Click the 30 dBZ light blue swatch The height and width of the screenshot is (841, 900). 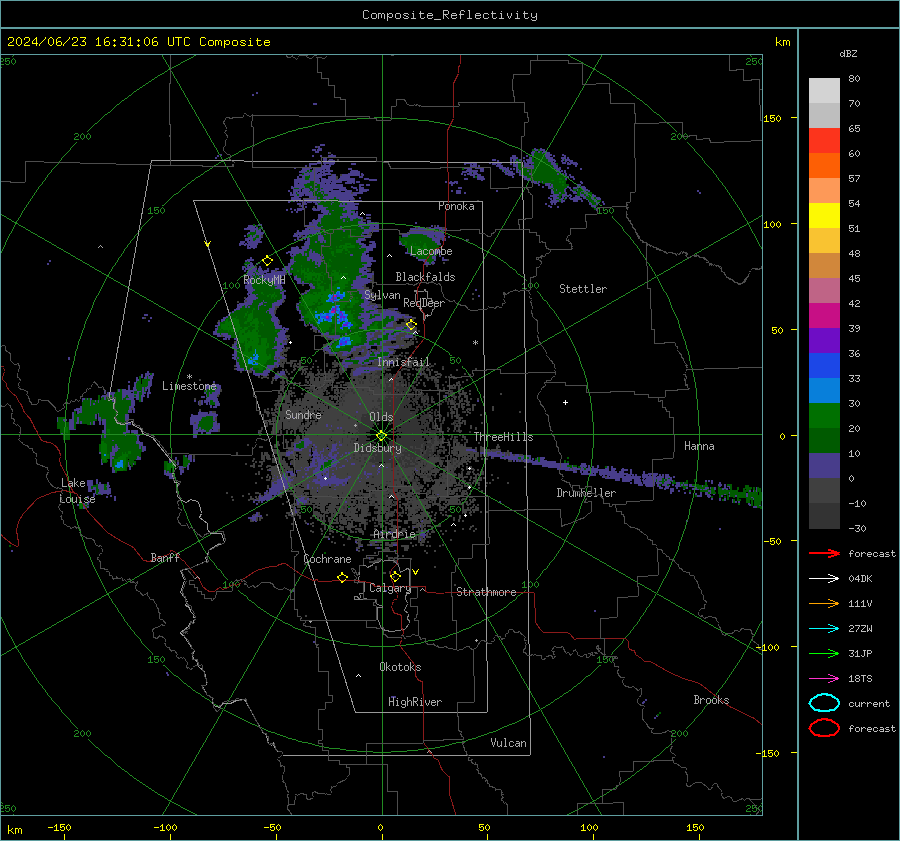tap(824, 390)
